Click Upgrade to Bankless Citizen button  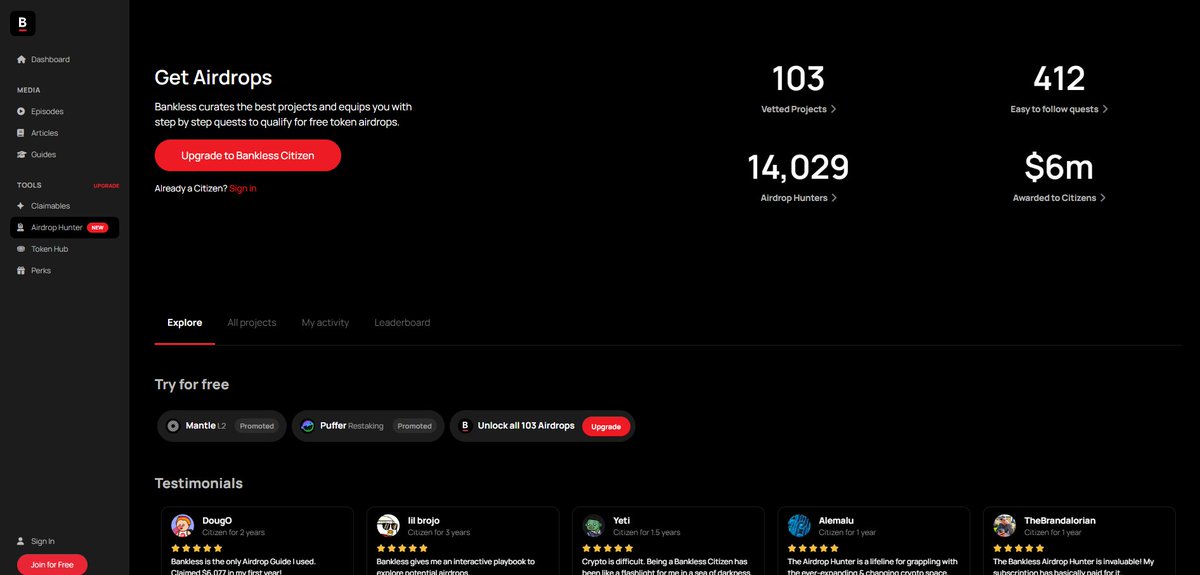point(248,156)
